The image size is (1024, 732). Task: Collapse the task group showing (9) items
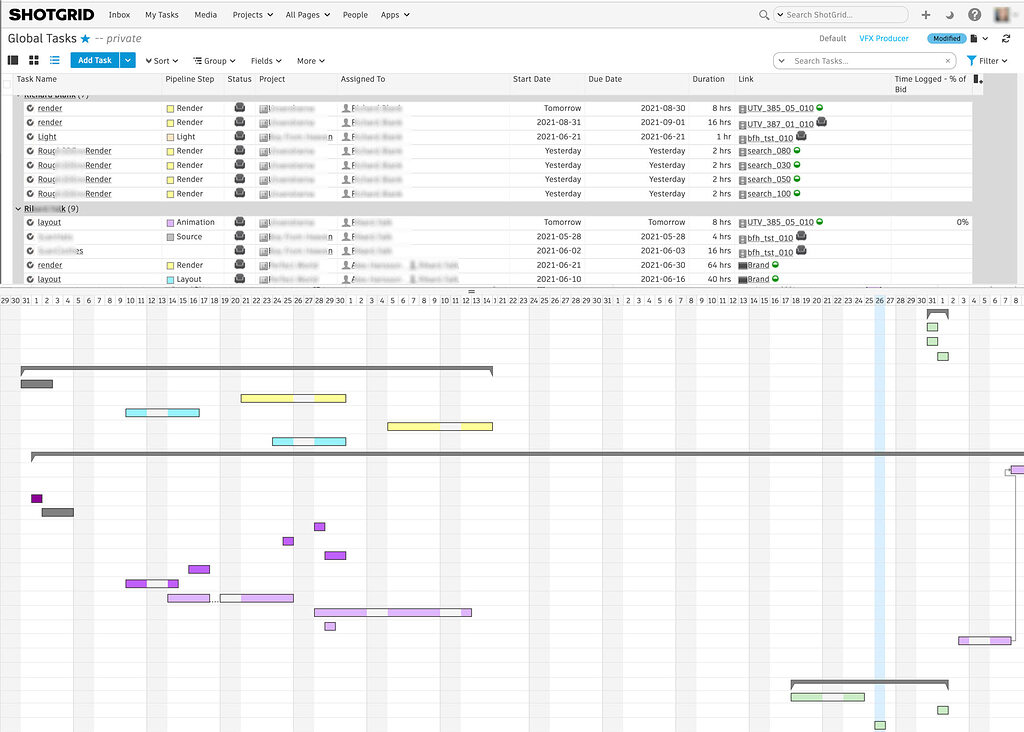point(17,208)
